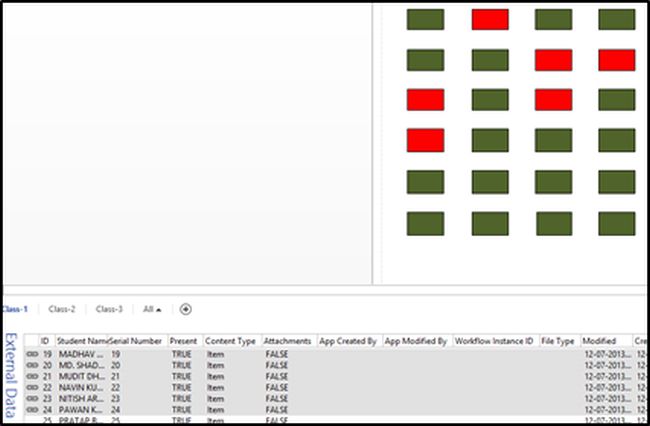Switch to the Class-1 page tab
The height and width of the screenshot is (426, 650).
click(15, 309)
